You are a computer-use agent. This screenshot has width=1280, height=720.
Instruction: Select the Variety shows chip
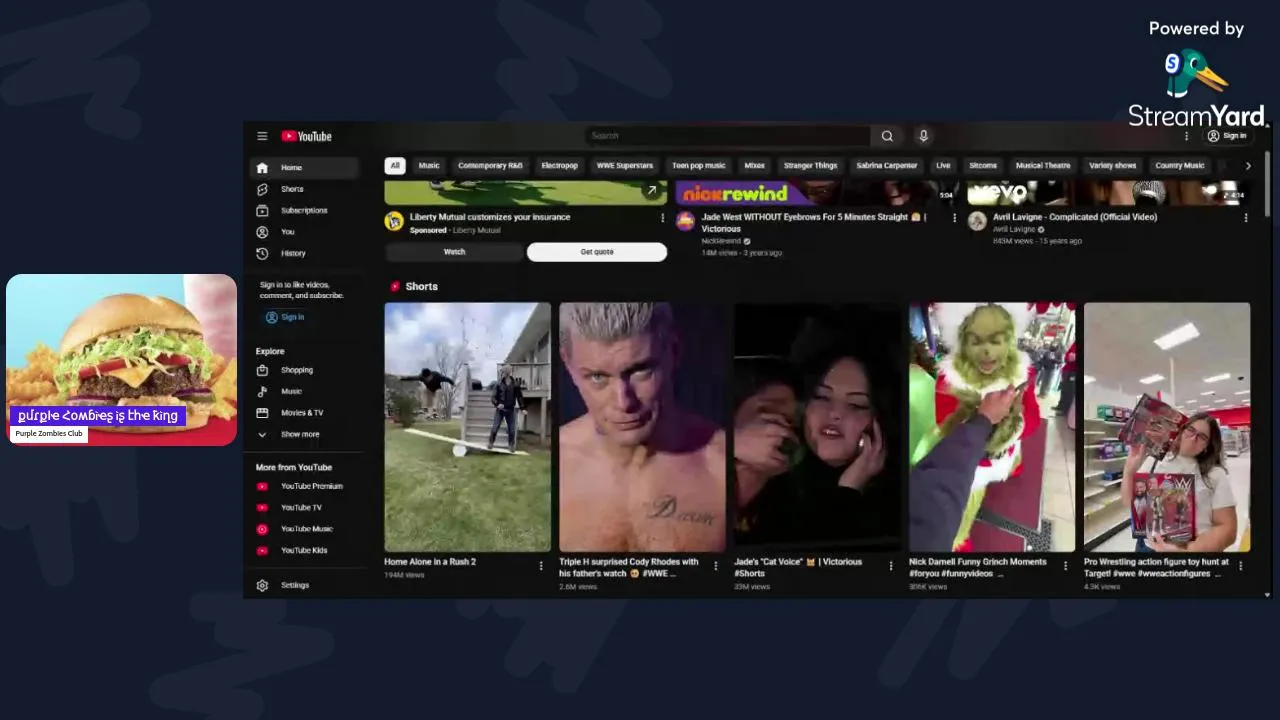[x=1113, y=166]
